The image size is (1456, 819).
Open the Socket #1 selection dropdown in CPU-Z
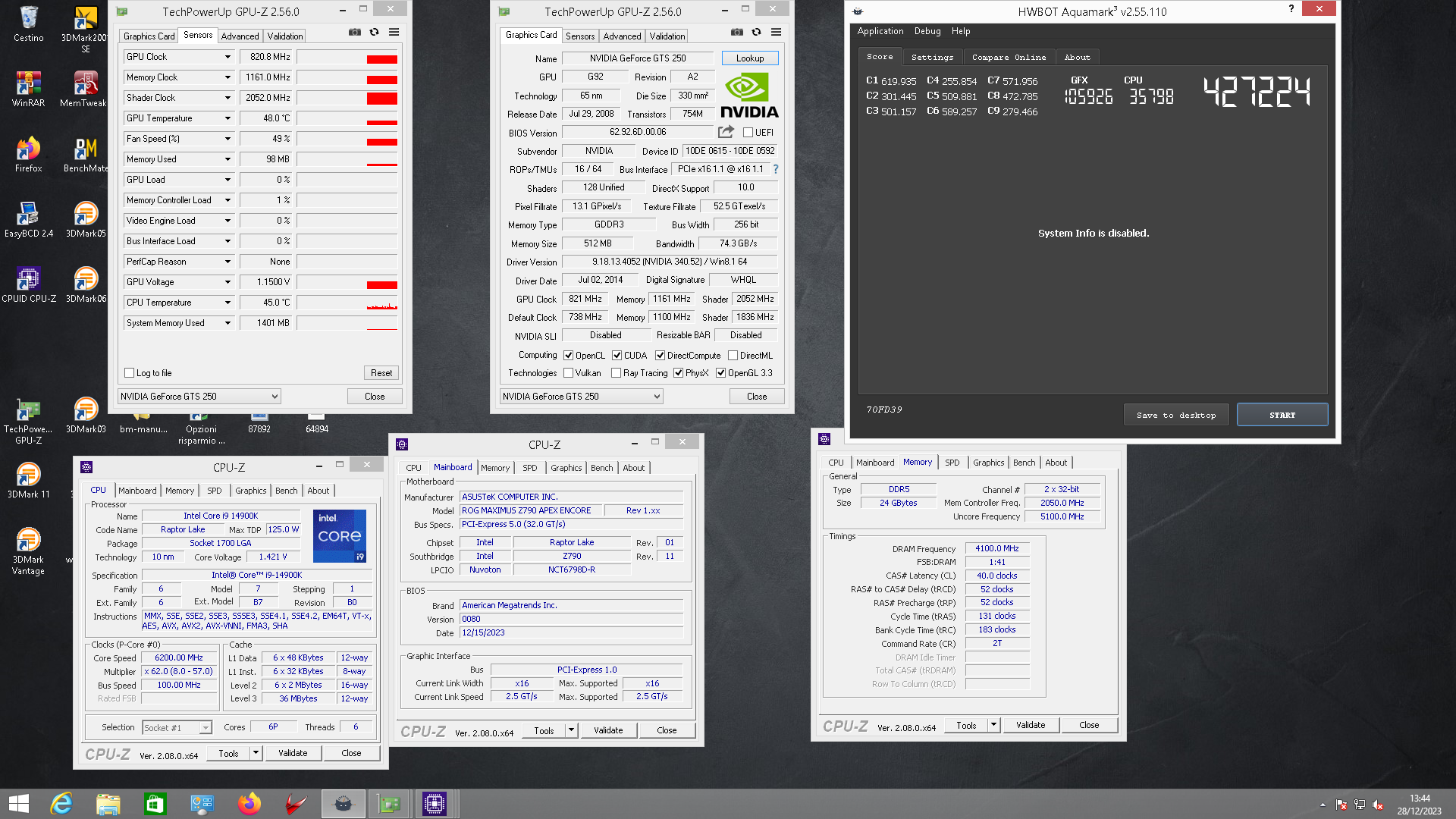pos(177,727)
